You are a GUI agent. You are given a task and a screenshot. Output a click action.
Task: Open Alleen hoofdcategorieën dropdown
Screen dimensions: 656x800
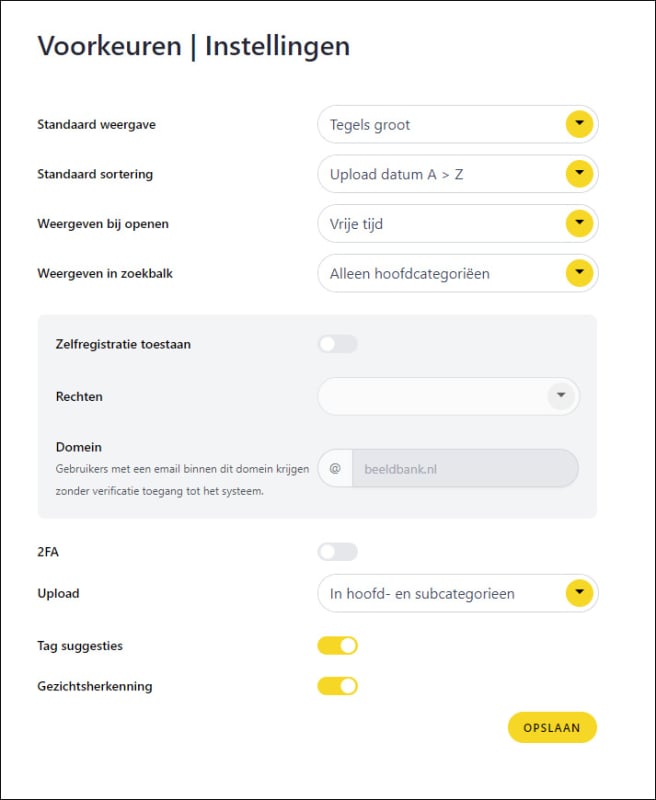(458, 273)
